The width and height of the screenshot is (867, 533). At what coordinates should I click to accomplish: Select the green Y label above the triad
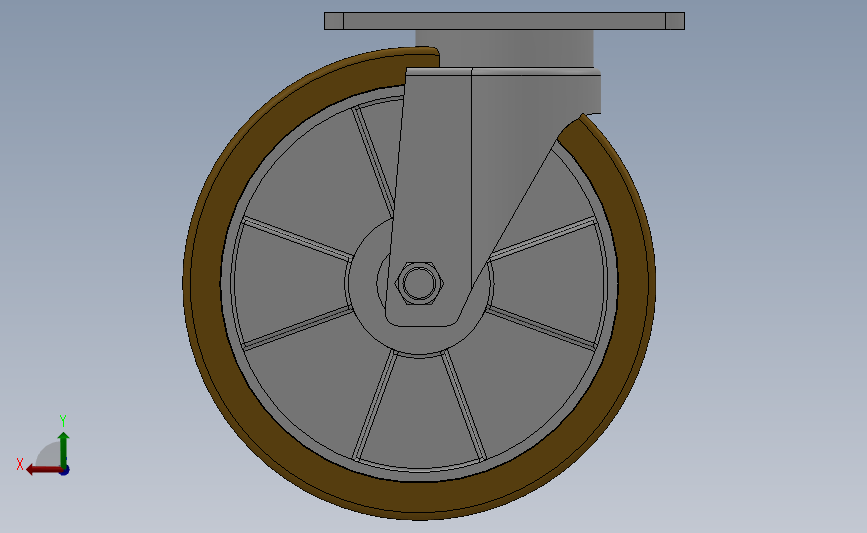(63, 421)
